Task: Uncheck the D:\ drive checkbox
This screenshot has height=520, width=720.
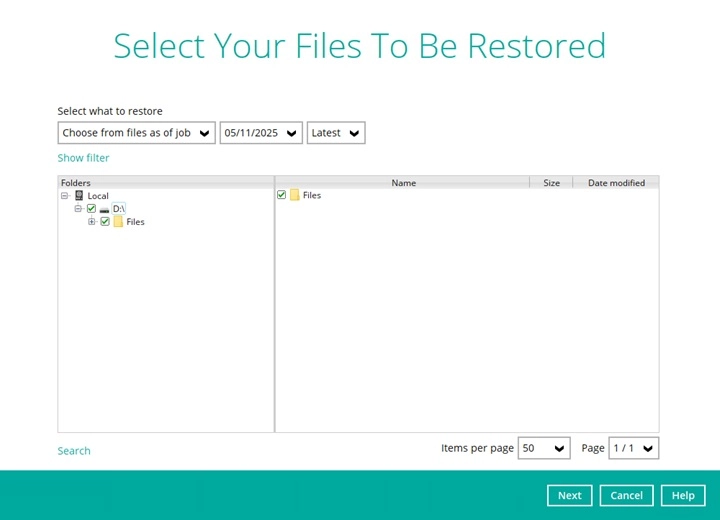Action: point(91,209)
